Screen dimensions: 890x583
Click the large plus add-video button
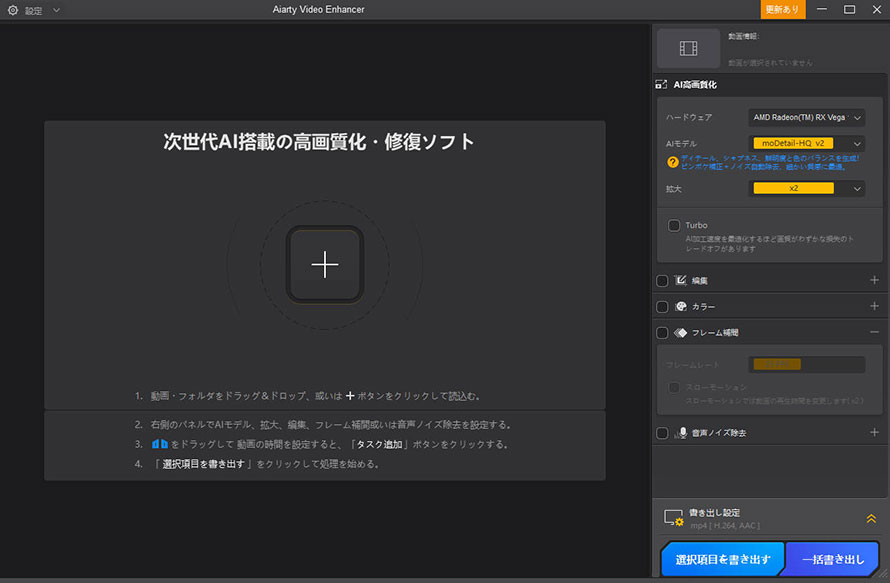[325, 264]
